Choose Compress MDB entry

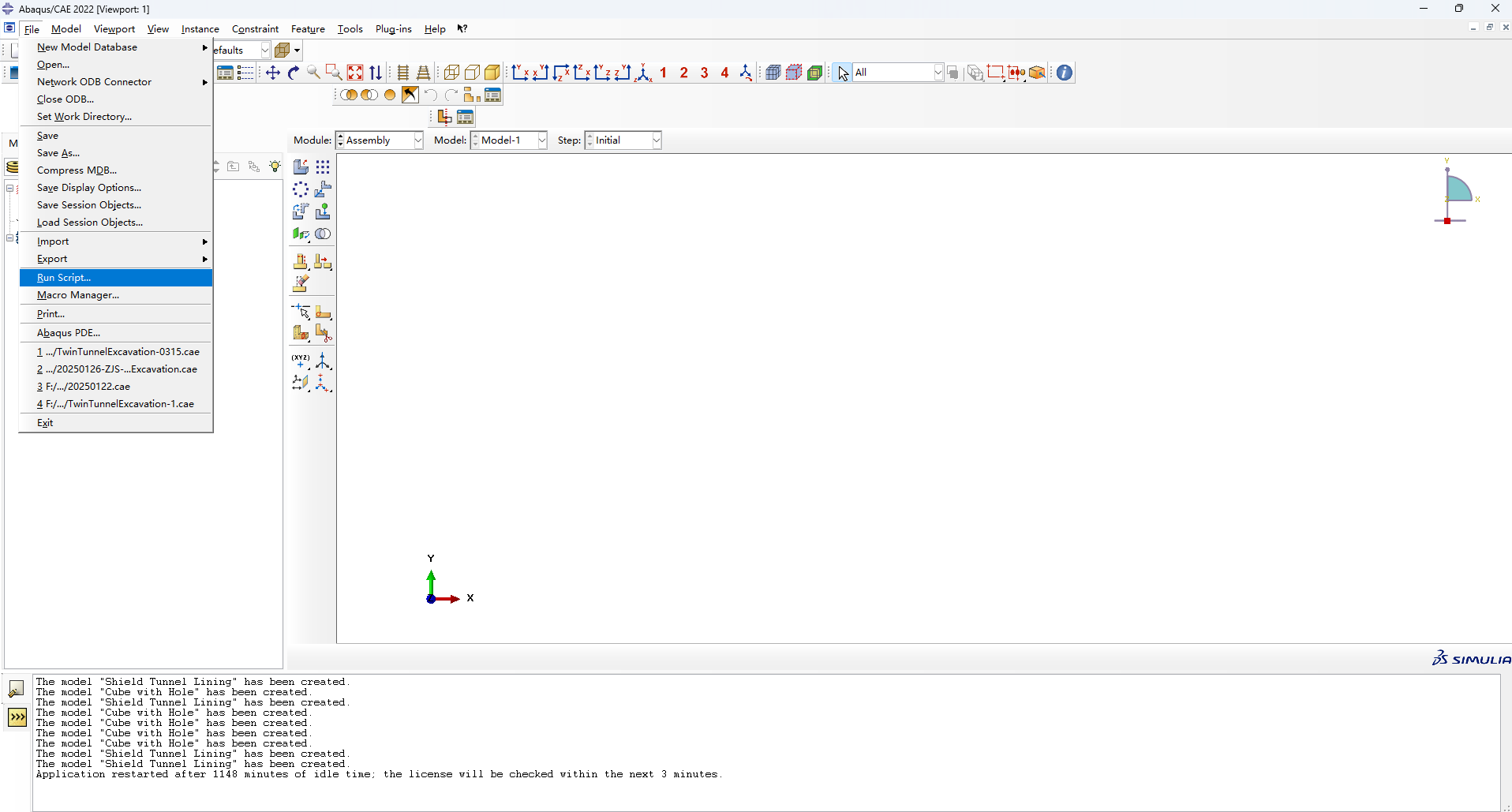[116, 170]
